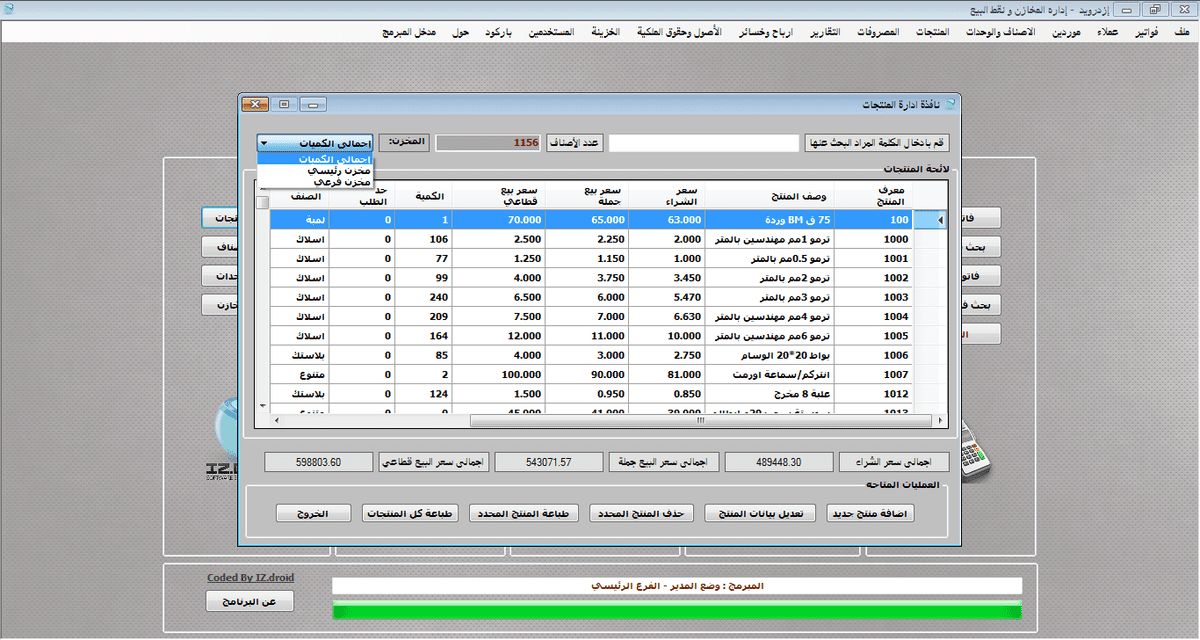
Task: Choose اجمالي الكميات from the dropdown list
Action: (315, 160)
